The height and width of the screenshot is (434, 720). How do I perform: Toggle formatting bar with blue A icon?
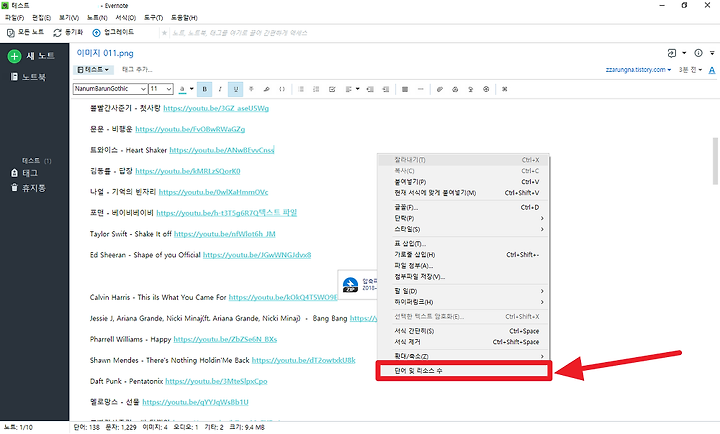pyautogui.click(x=712, y=70)
